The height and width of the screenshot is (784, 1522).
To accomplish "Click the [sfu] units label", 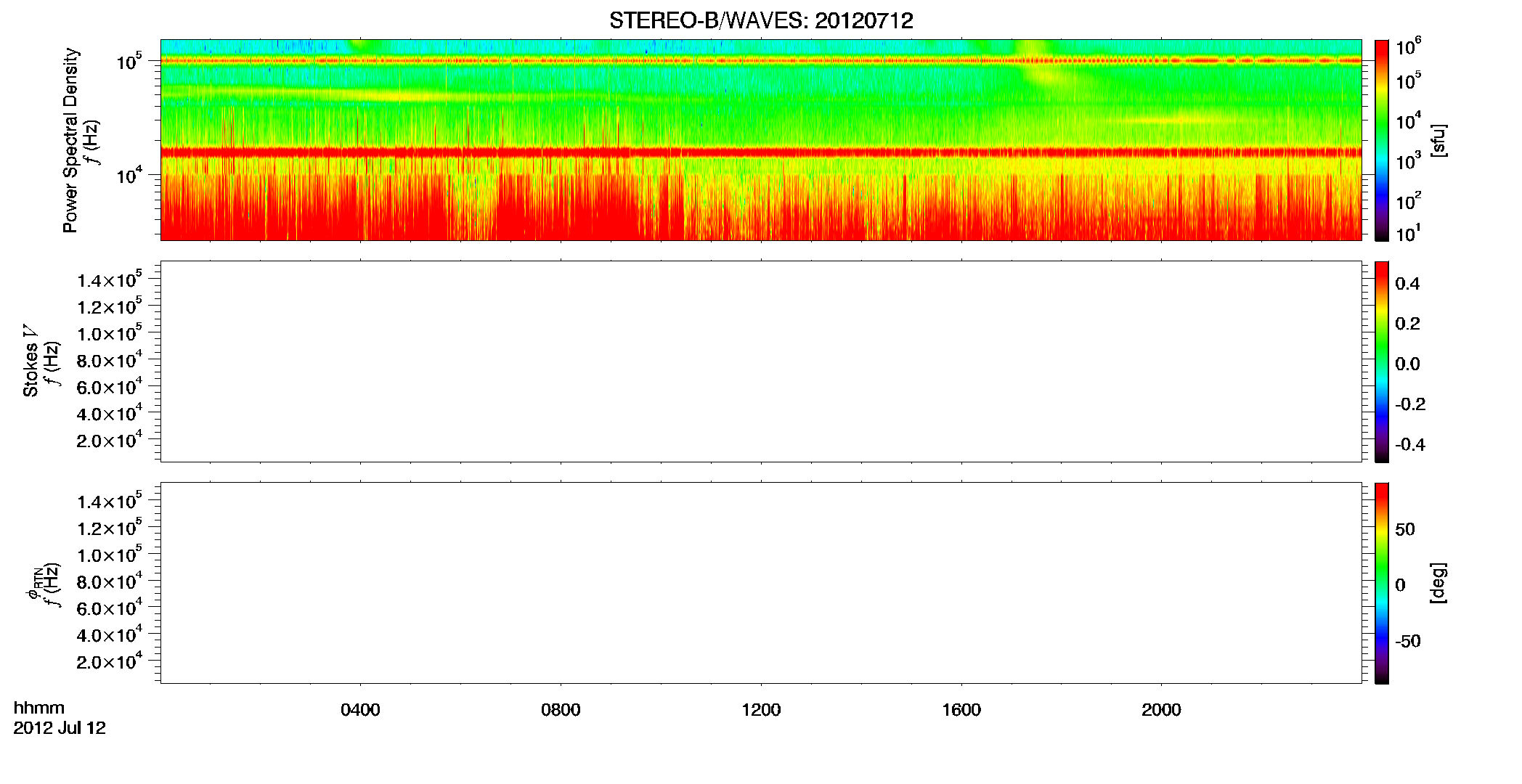I will pos(1437,140).
